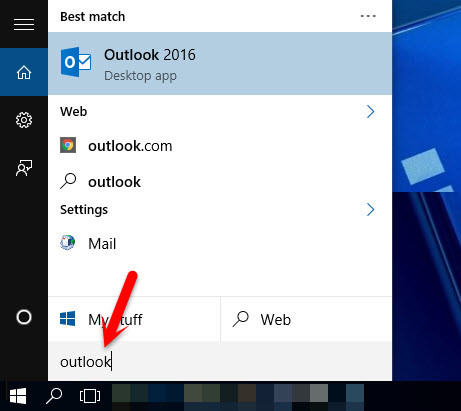
Task: Search the web for outlook suggestion
Action: (220, 182)
